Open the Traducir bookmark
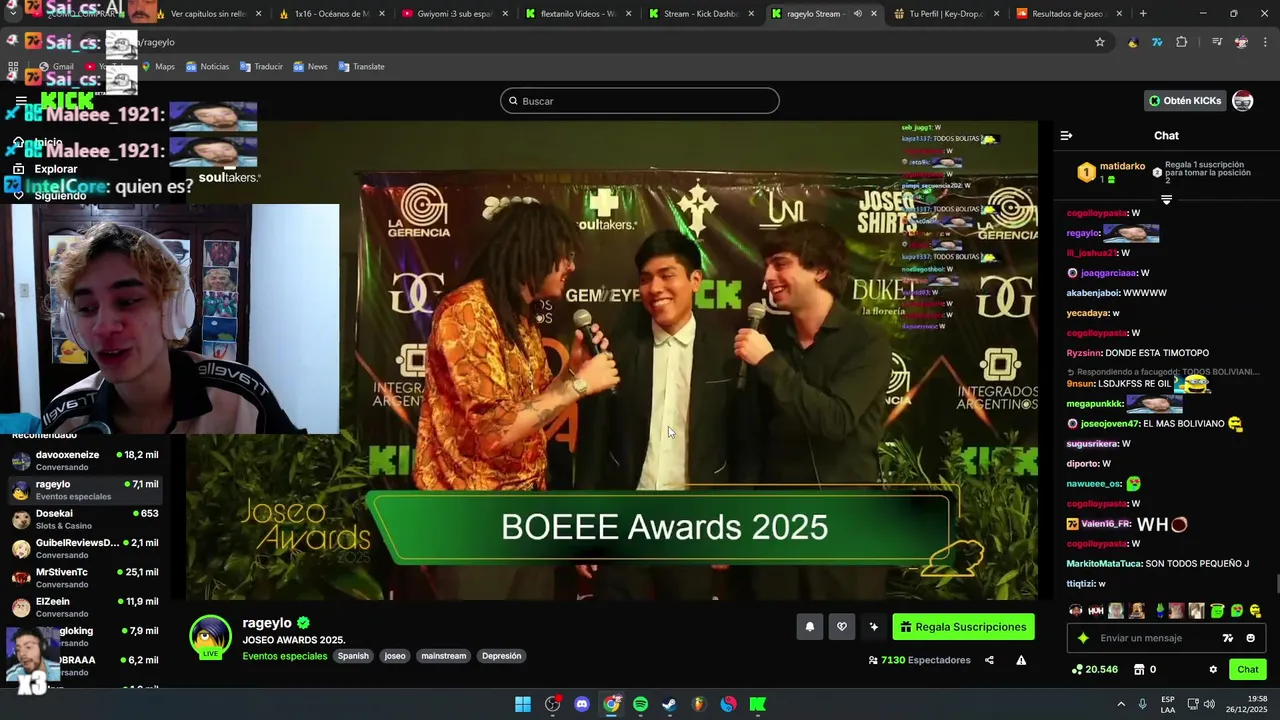Viewport: 1280px width, 720px height. (x=261, y=66)
